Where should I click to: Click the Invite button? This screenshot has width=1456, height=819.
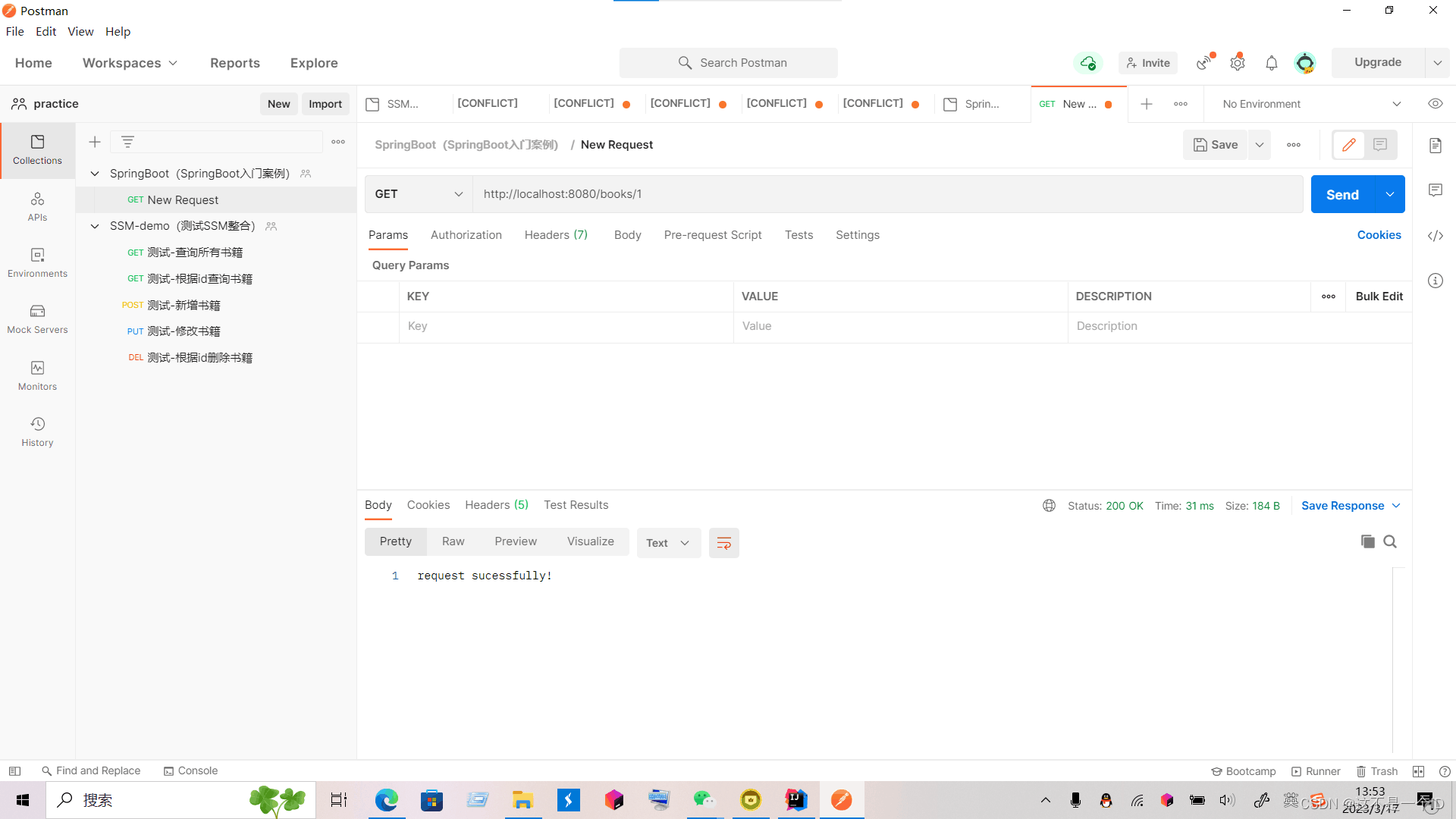pos(1148,63)
